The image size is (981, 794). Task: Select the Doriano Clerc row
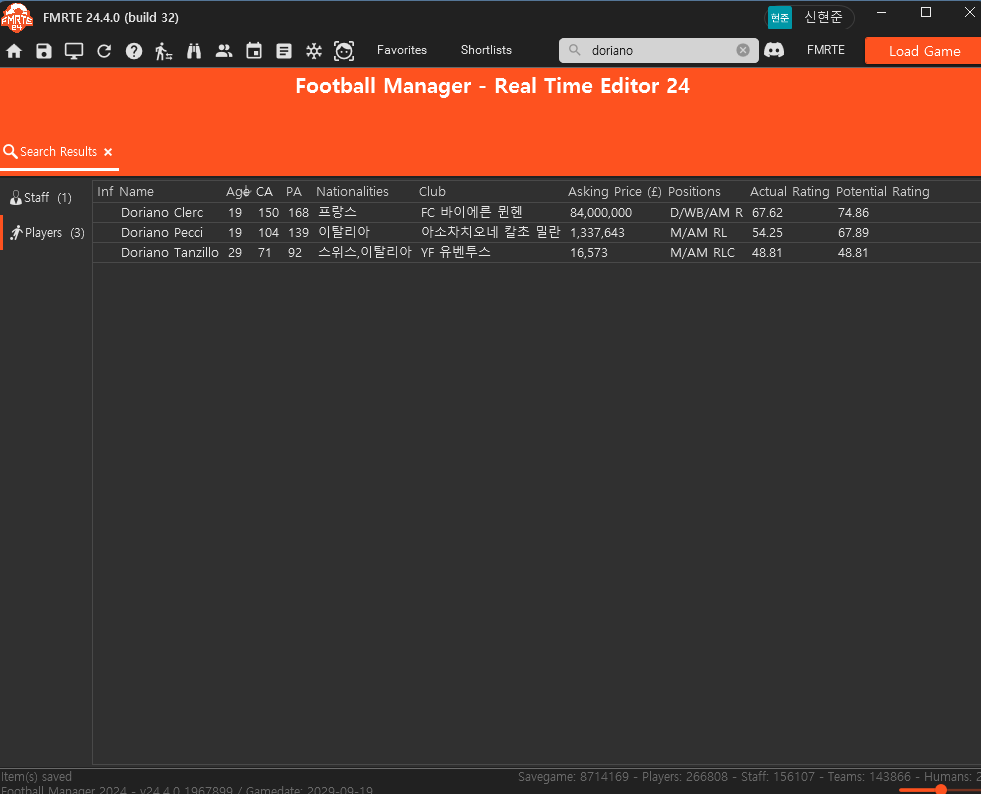[537, 213]
